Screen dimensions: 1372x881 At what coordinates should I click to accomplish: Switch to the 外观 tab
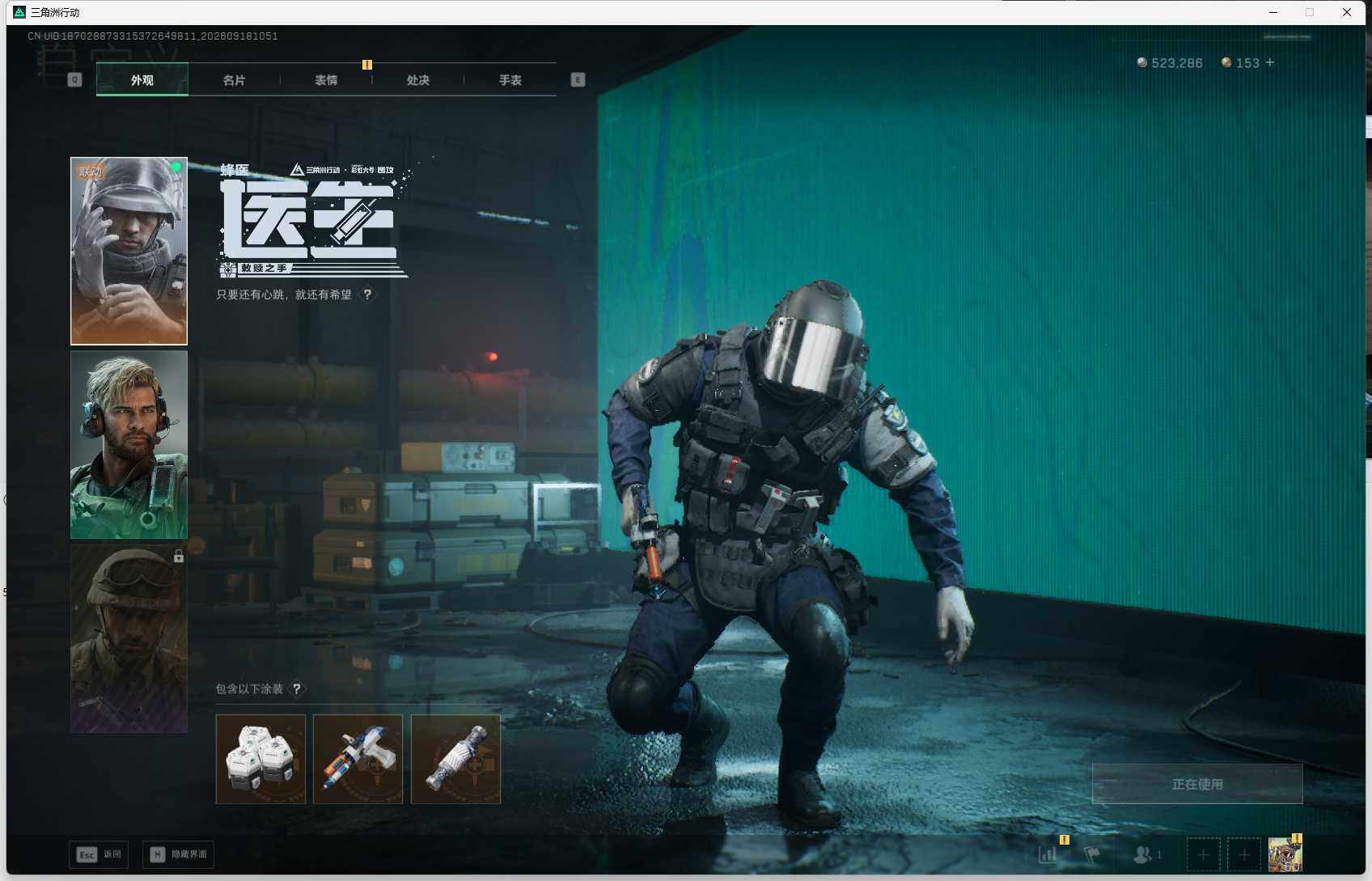coord(142,79)
